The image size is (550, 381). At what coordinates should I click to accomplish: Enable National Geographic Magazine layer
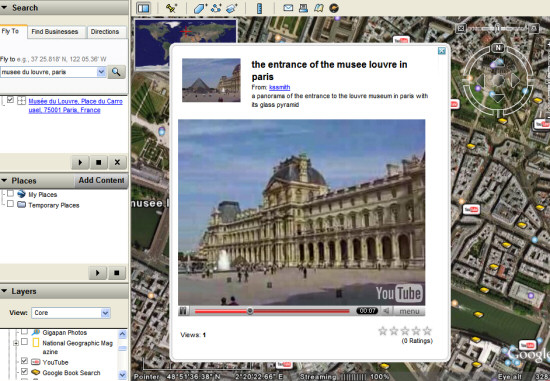24,342
